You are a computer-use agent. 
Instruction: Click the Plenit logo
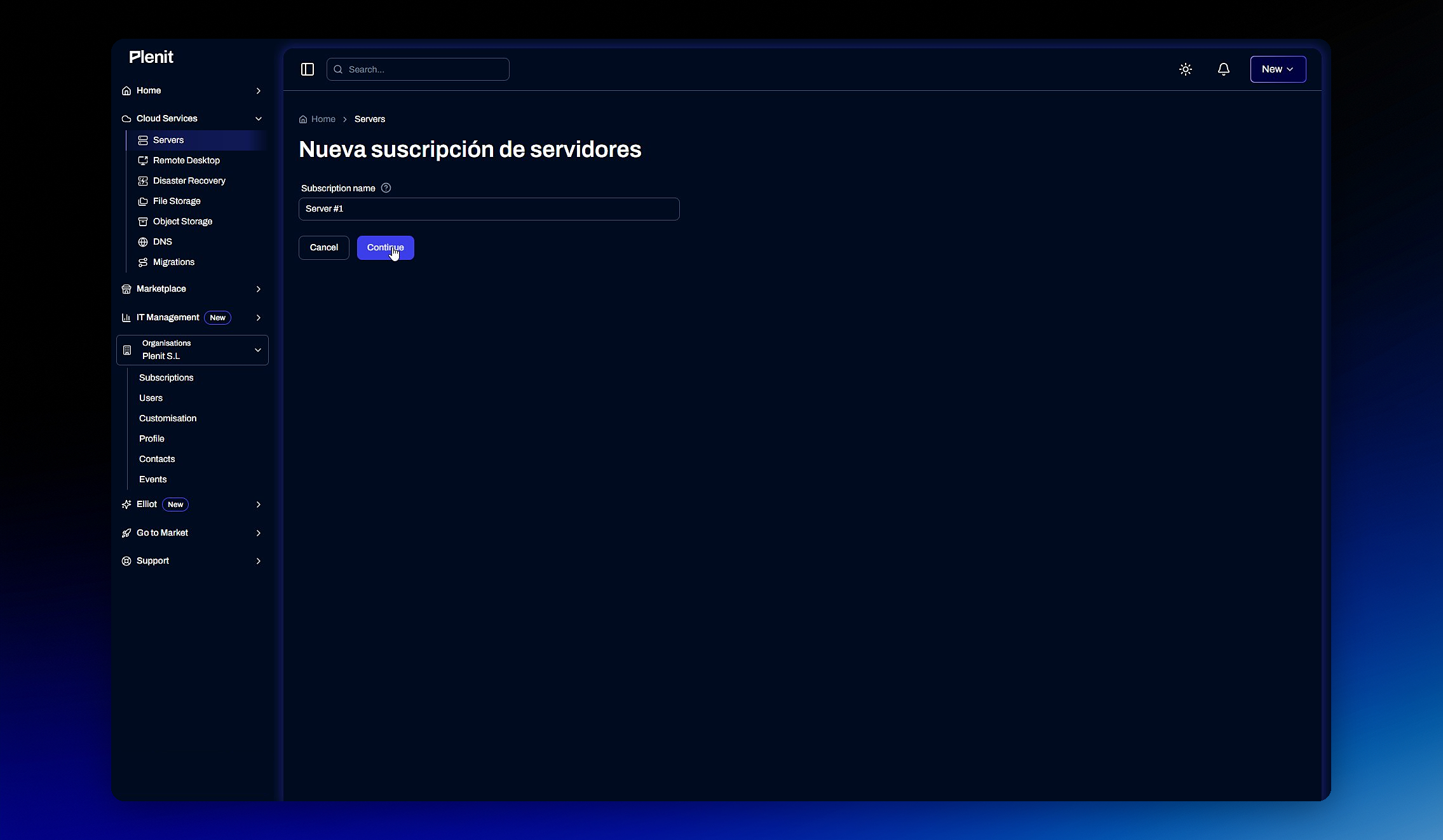click(x=151, y=57)
